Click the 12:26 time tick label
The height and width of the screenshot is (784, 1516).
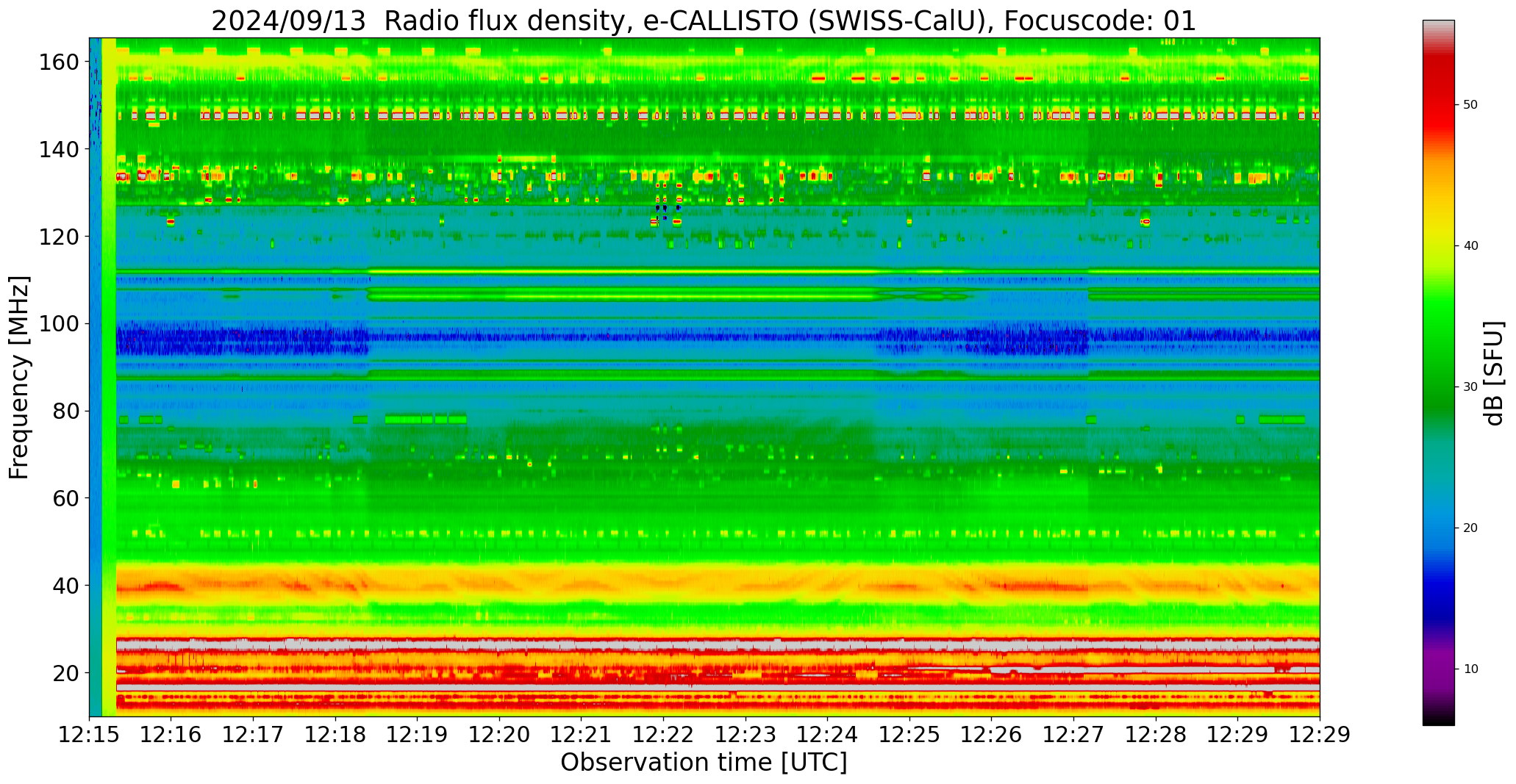991,735
